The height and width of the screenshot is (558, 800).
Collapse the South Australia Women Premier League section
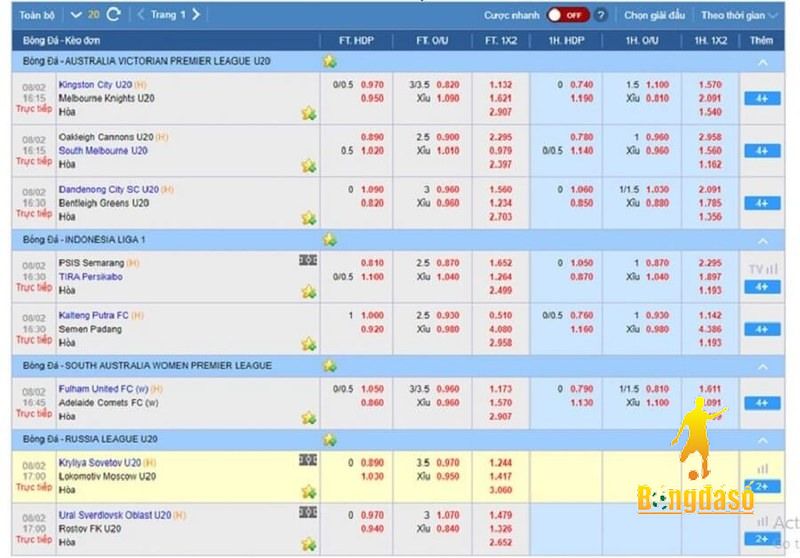click(762, 366)
